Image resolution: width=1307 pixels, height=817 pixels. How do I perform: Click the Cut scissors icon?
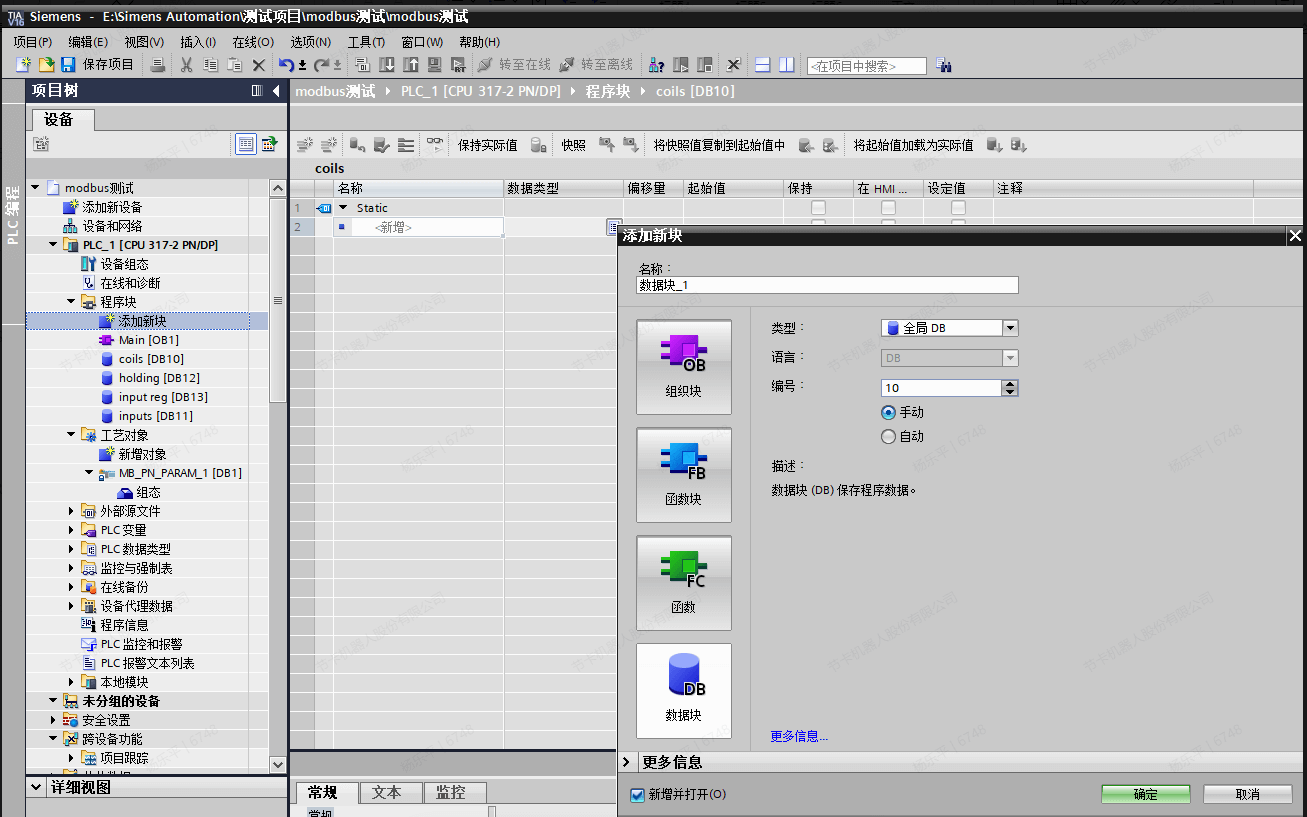[x=186, y=65]
